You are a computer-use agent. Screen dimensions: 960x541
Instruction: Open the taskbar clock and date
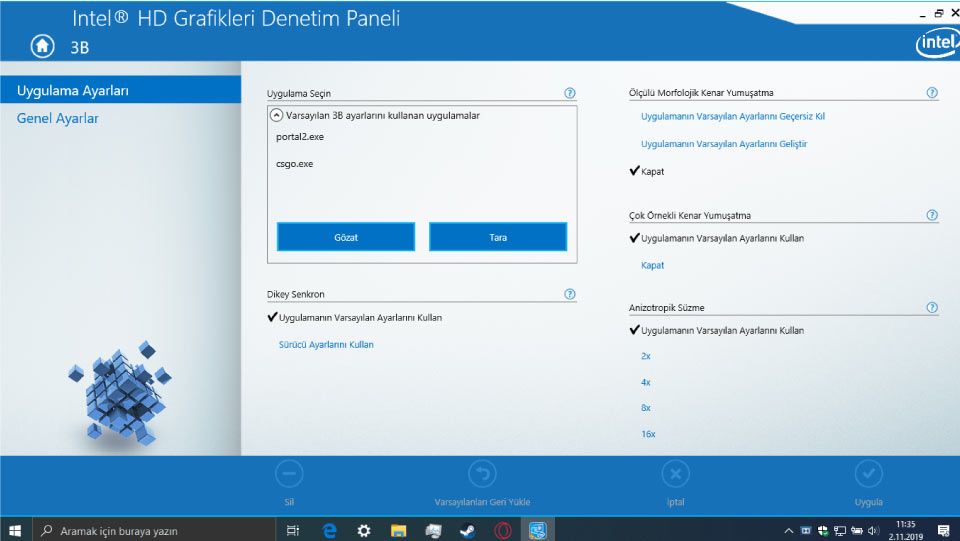(x=906, y=531)
